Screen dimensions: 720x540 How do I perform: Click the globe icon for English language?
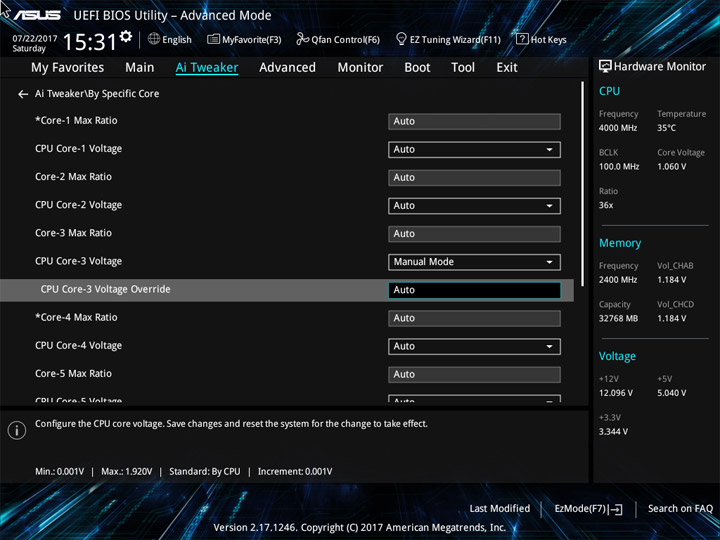(x=154, y=39)
